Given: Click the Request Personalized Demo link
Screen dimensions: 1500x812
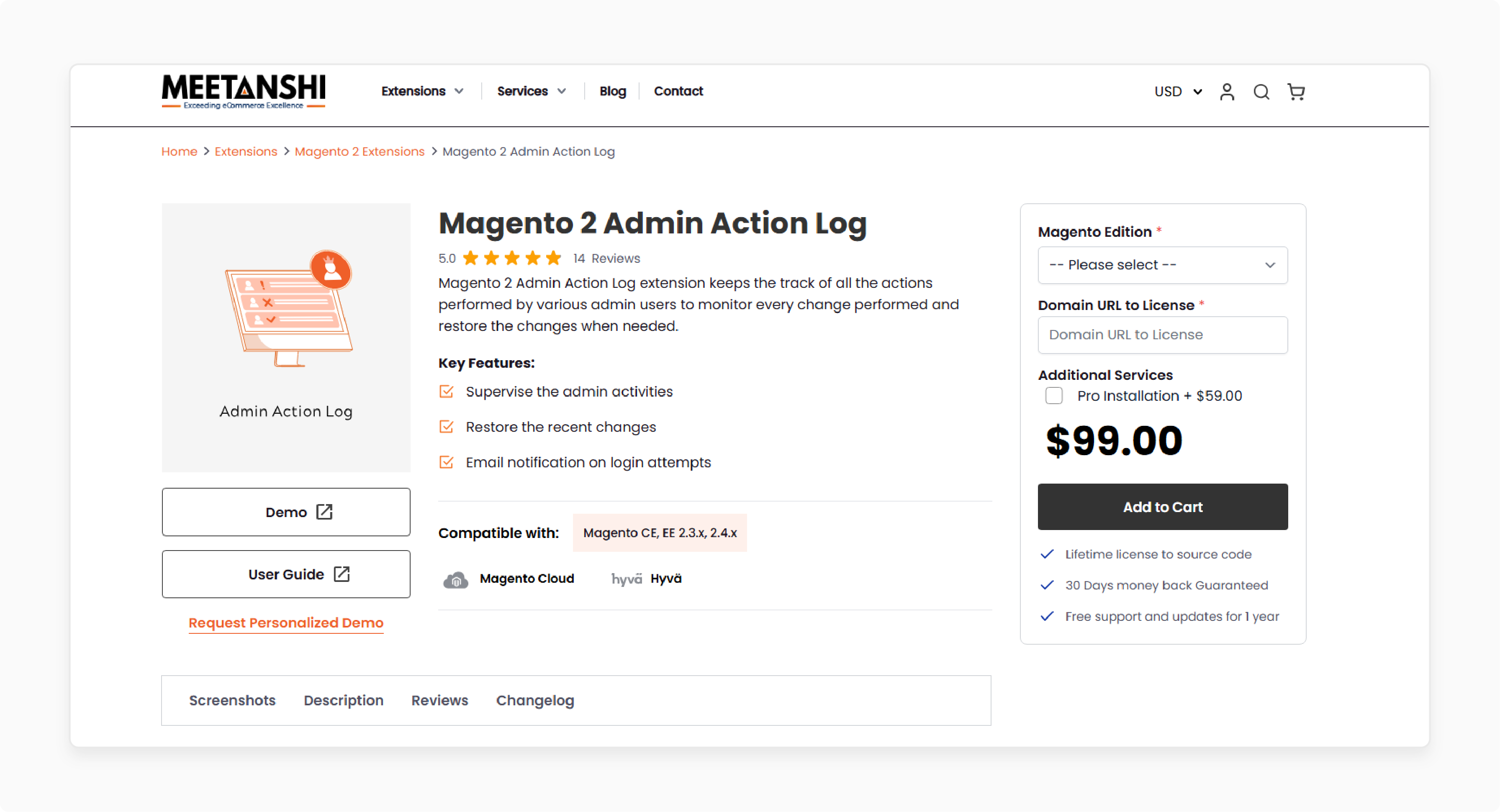Looking at the screenshot, I should pos(286,623).
